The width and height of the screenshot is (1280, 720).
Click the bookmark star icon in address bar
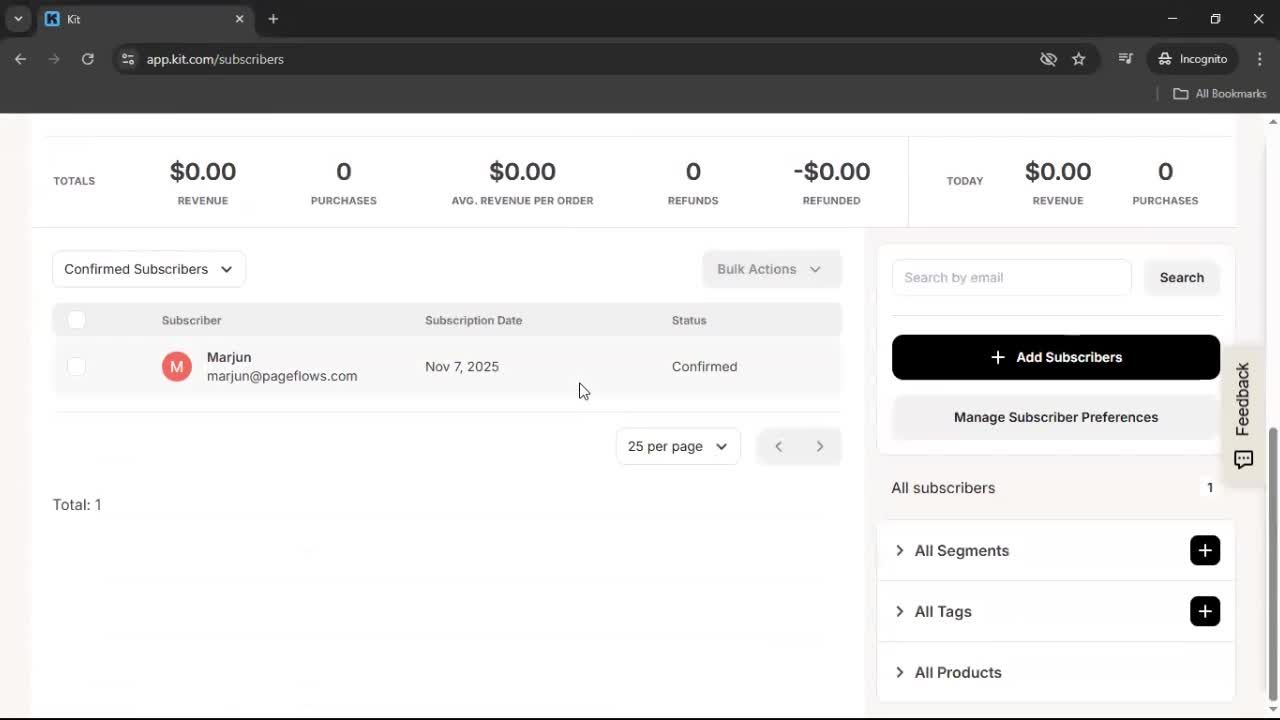tap(1079, 59)
